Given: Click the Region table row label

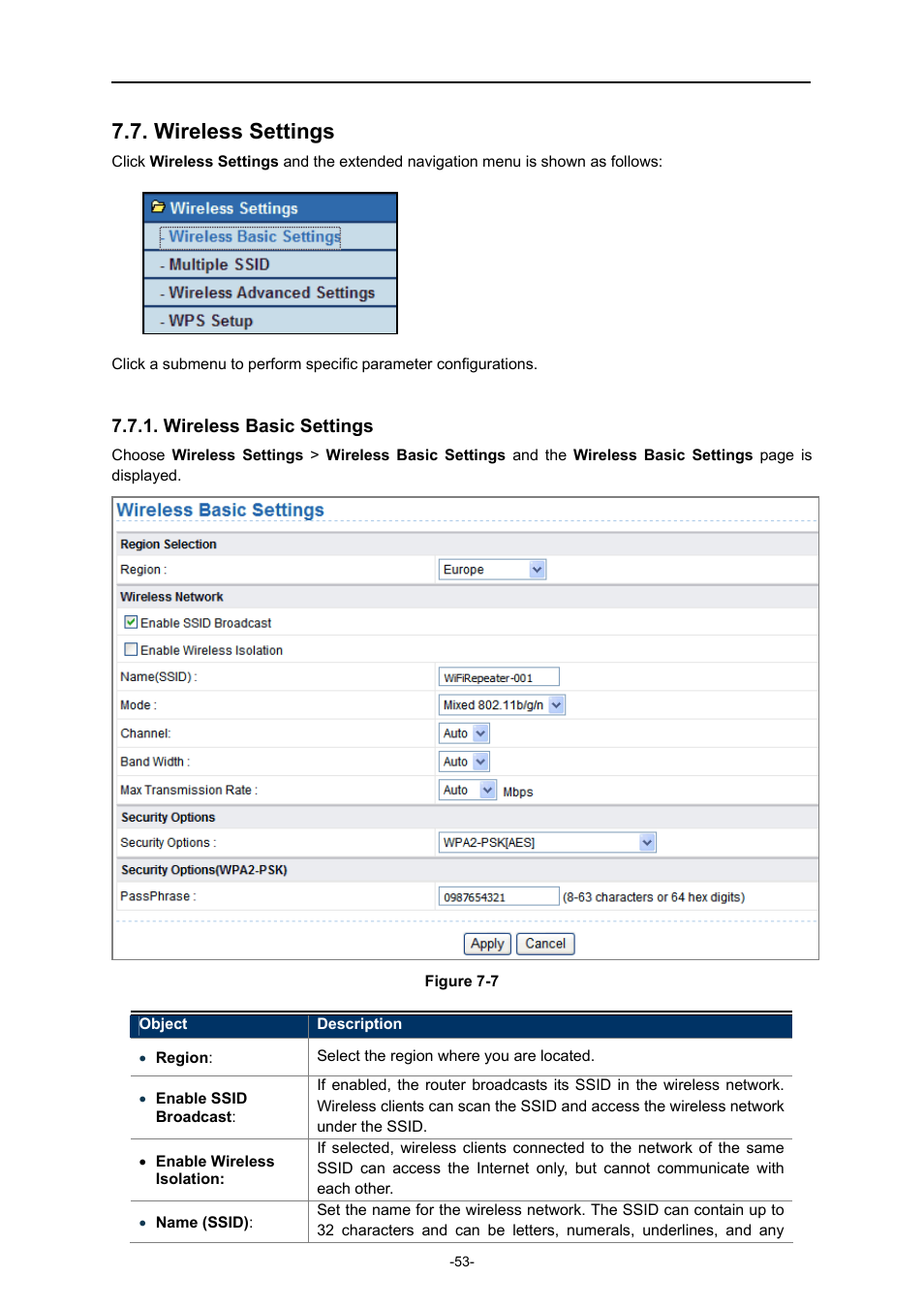Looking at the screenshot, I should click(184, 1058).
